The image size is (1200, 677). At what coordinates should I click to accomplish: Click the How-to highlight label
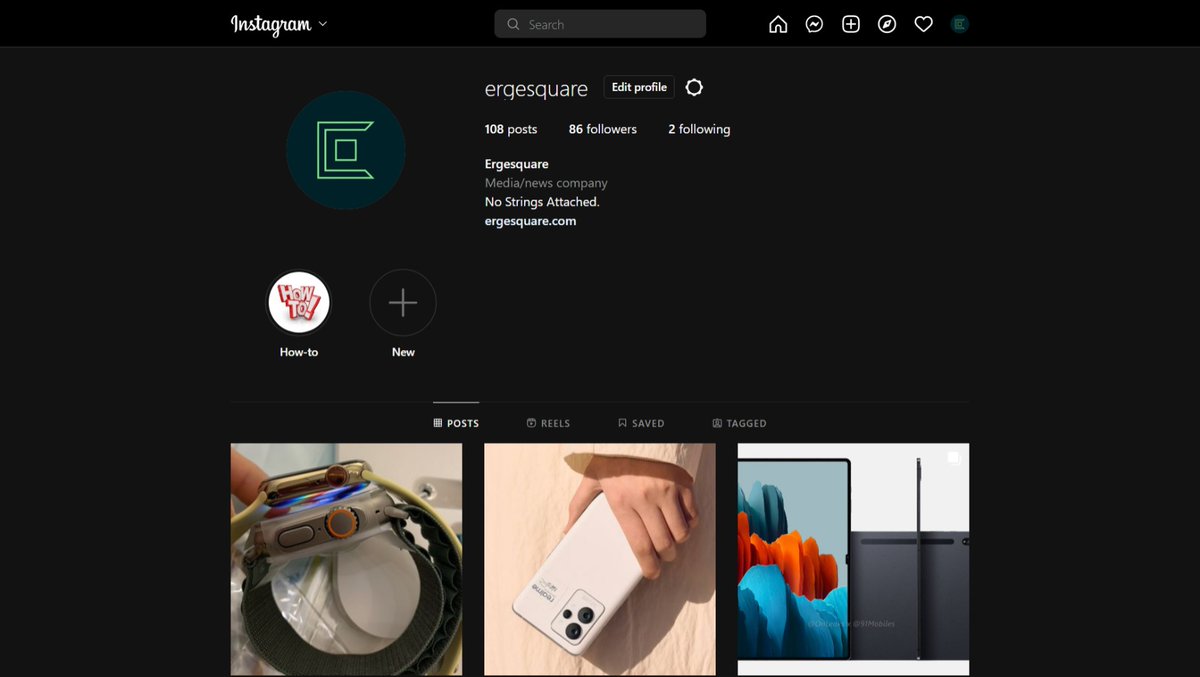[x=299, y=352]
